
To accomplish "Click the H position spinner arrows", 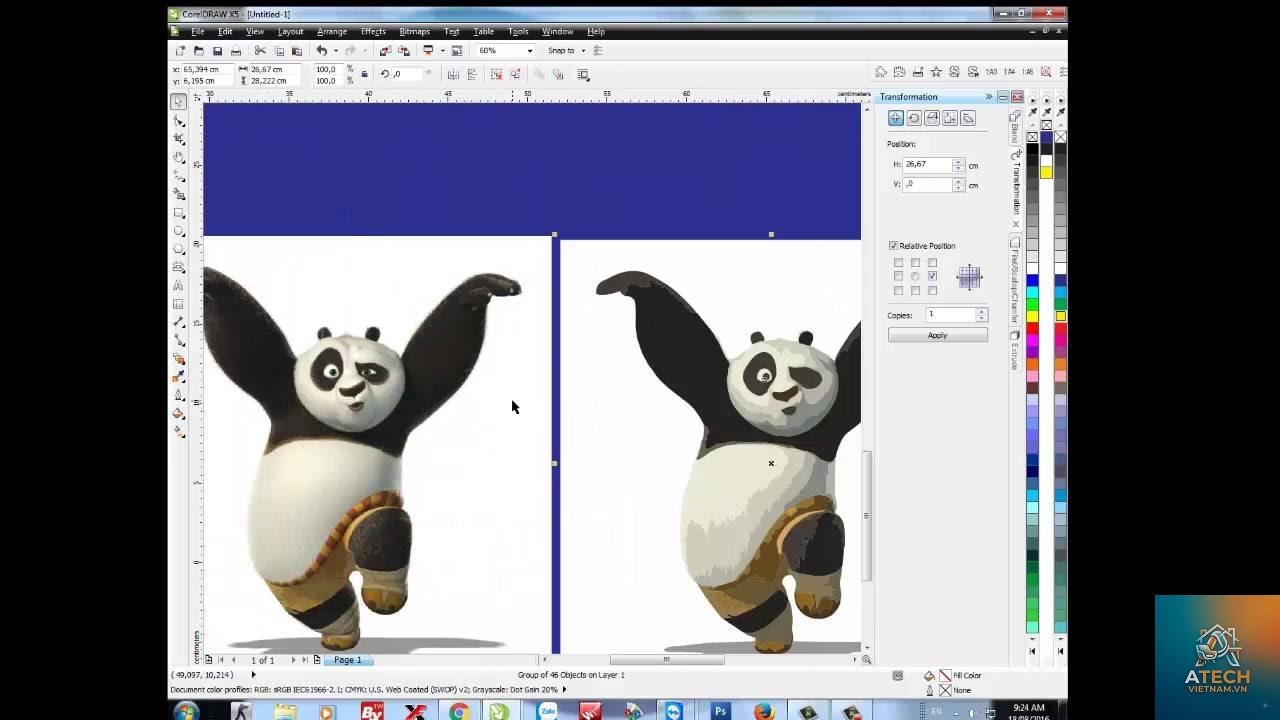I will (x=958, y=164).
